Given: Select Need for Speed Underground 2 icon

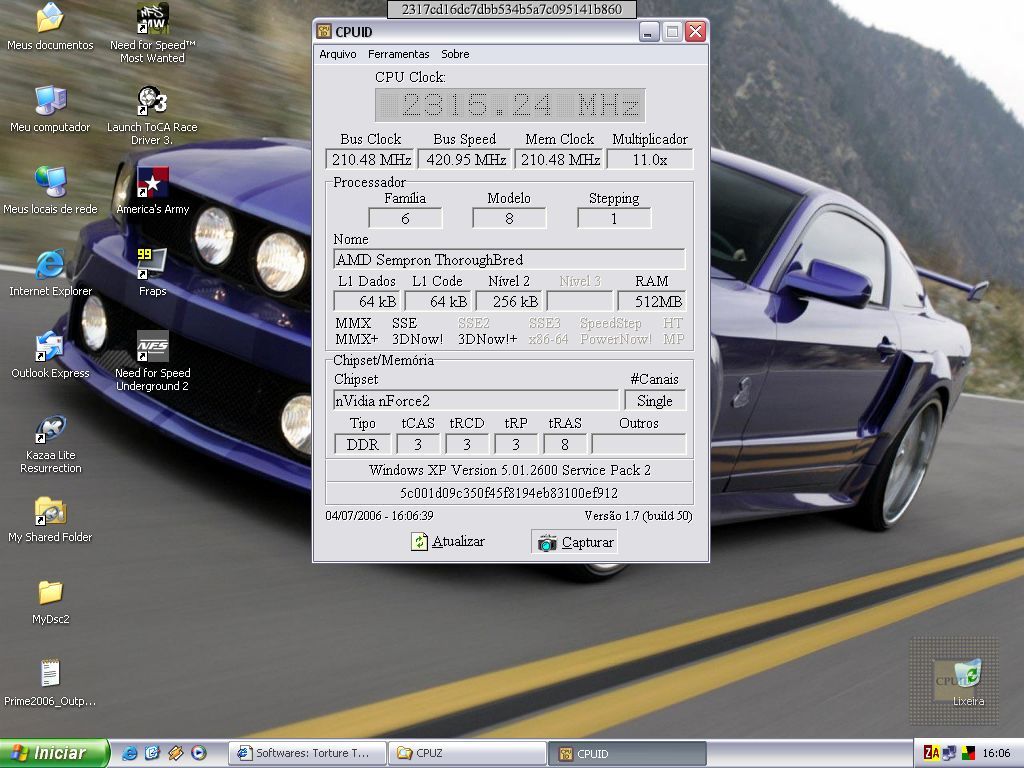Looking at the screenshot, I should click(152, 347).
